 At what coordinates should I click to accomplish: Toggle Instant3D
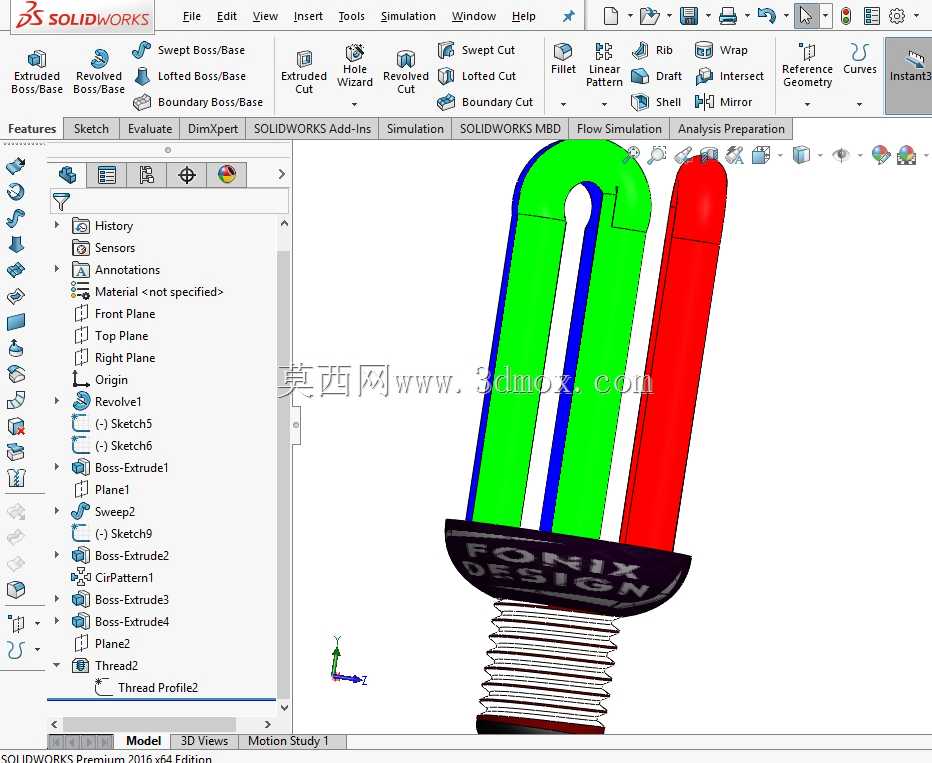click(909, 75)
